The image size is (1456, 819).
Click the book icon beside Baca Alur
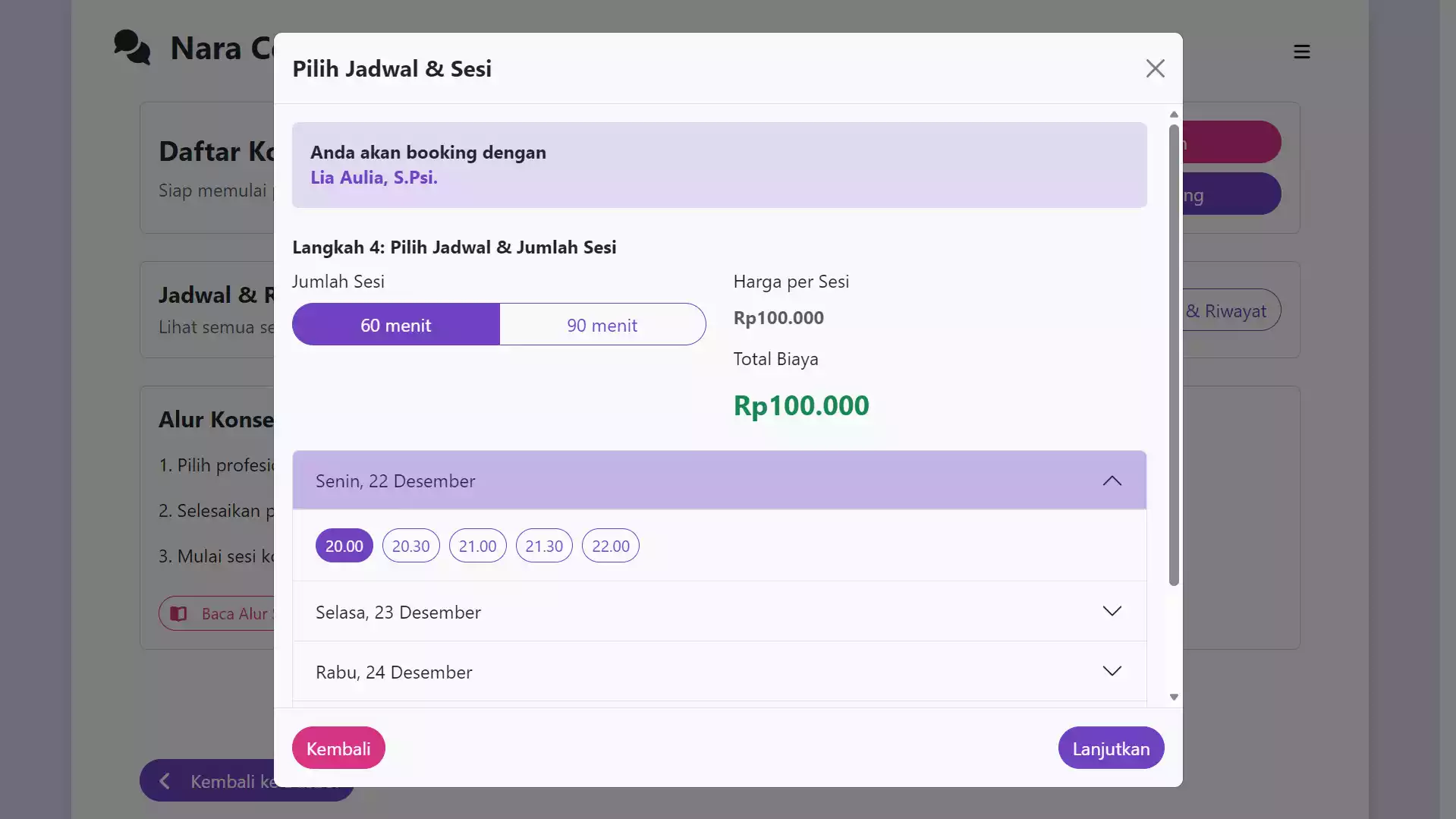click(179, 613)
